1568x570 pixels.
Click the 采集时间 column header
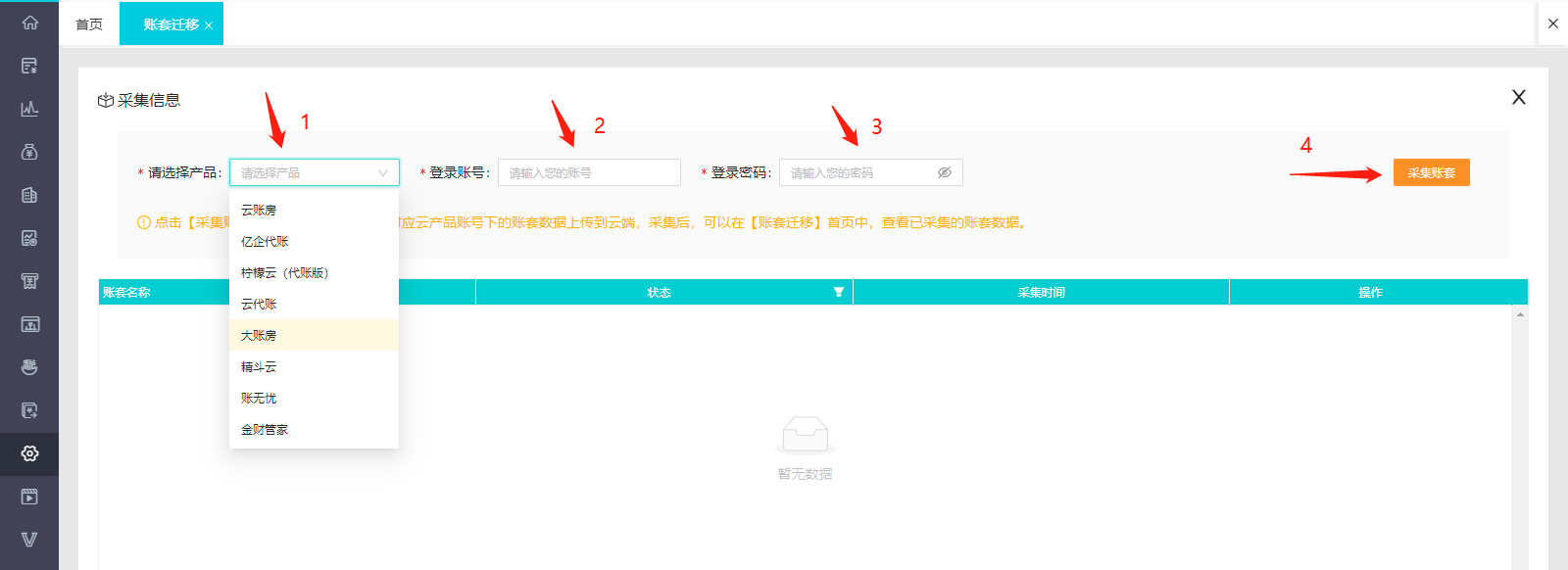tap(1041, 292)
